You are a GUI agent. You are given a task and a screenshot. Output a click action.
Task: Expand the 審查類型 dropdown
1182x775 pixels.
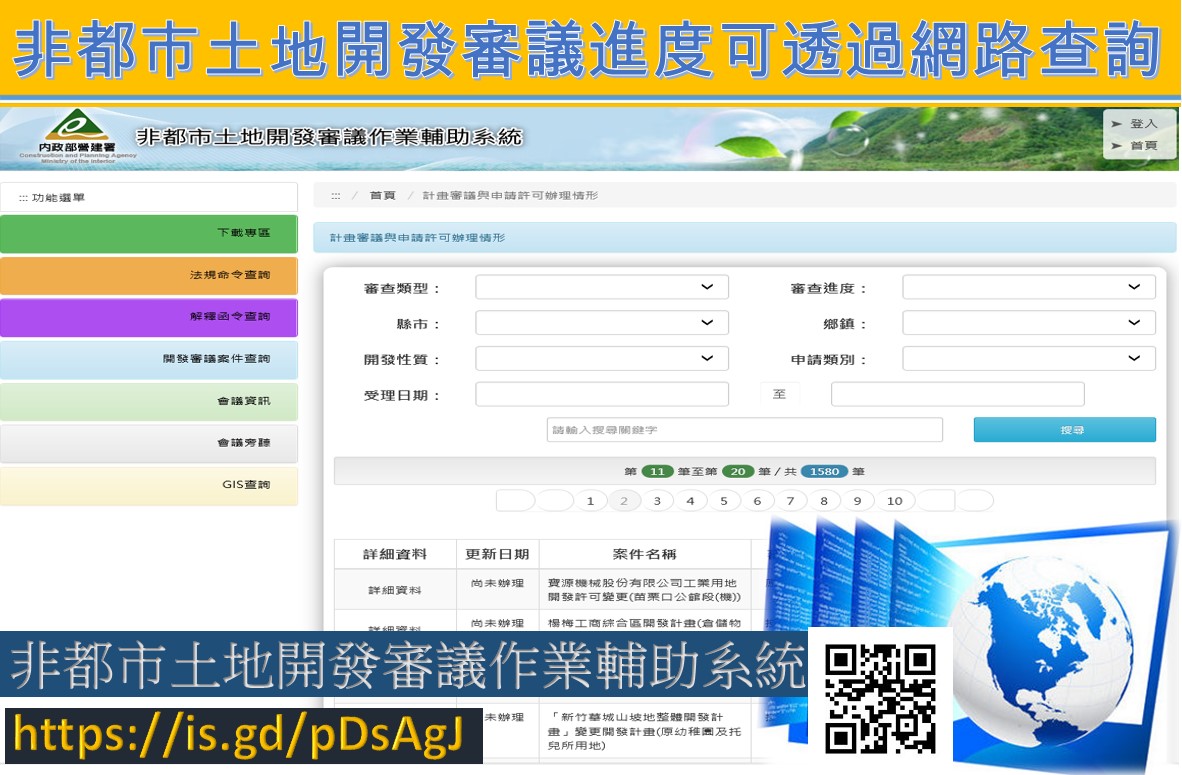[602, 287]
